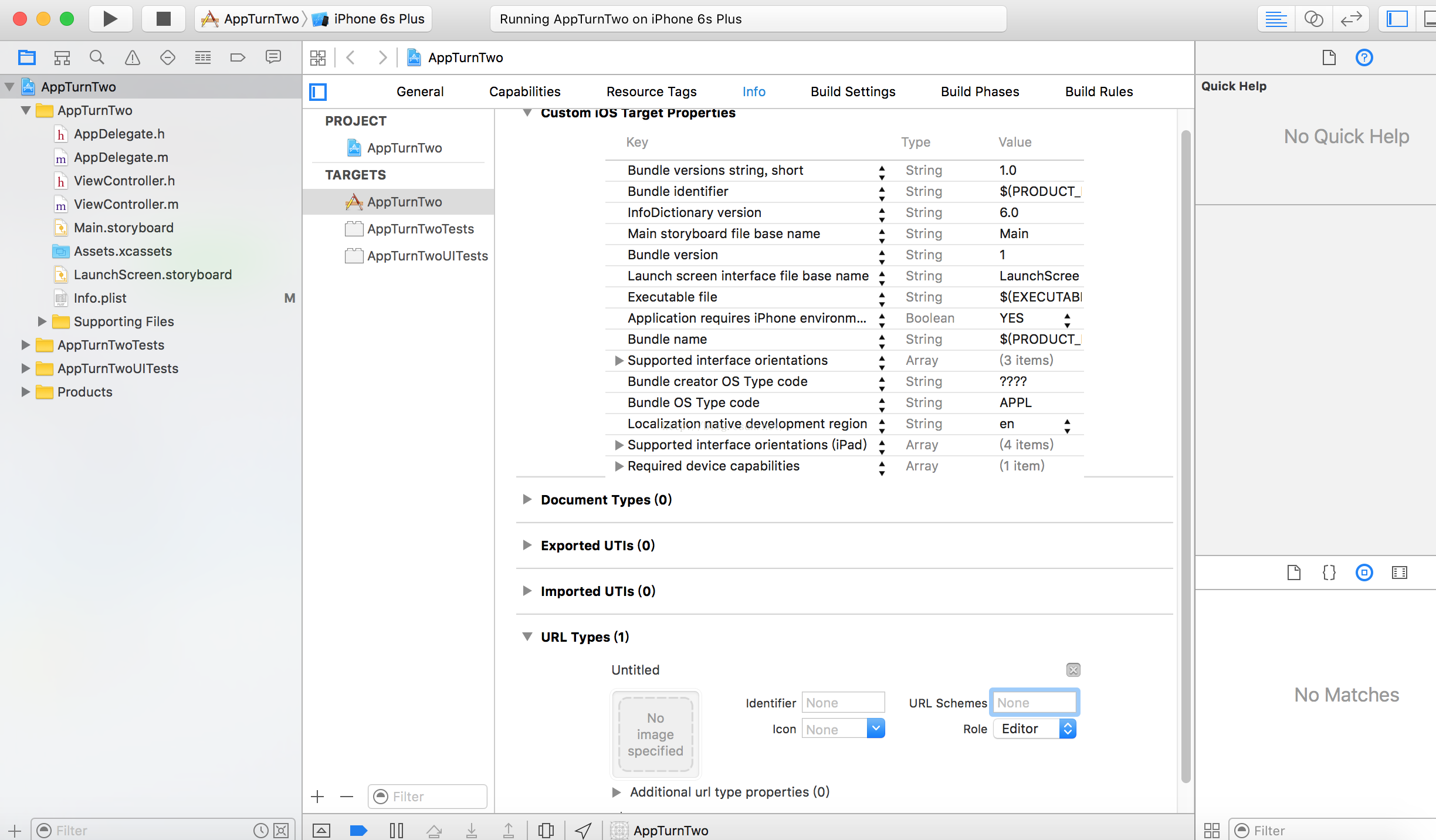Switch to the Capabilities tab

(525, 92)
